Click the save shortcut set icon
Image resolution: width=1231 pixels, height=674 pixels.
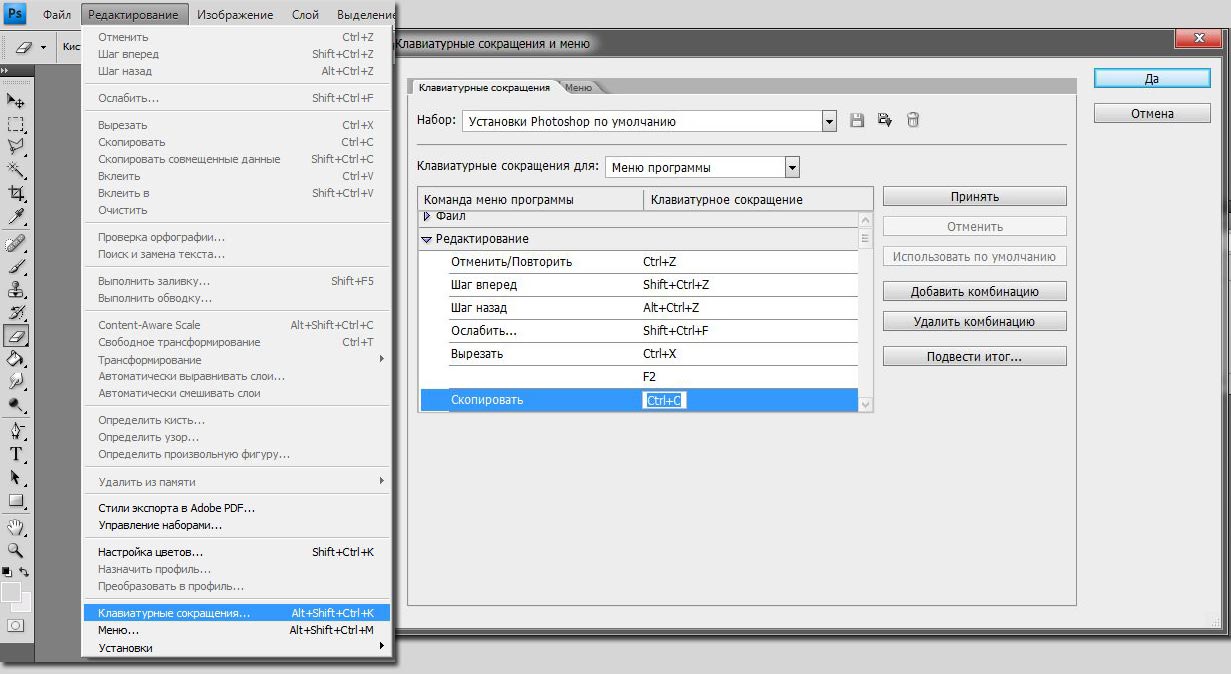[856, 119]
